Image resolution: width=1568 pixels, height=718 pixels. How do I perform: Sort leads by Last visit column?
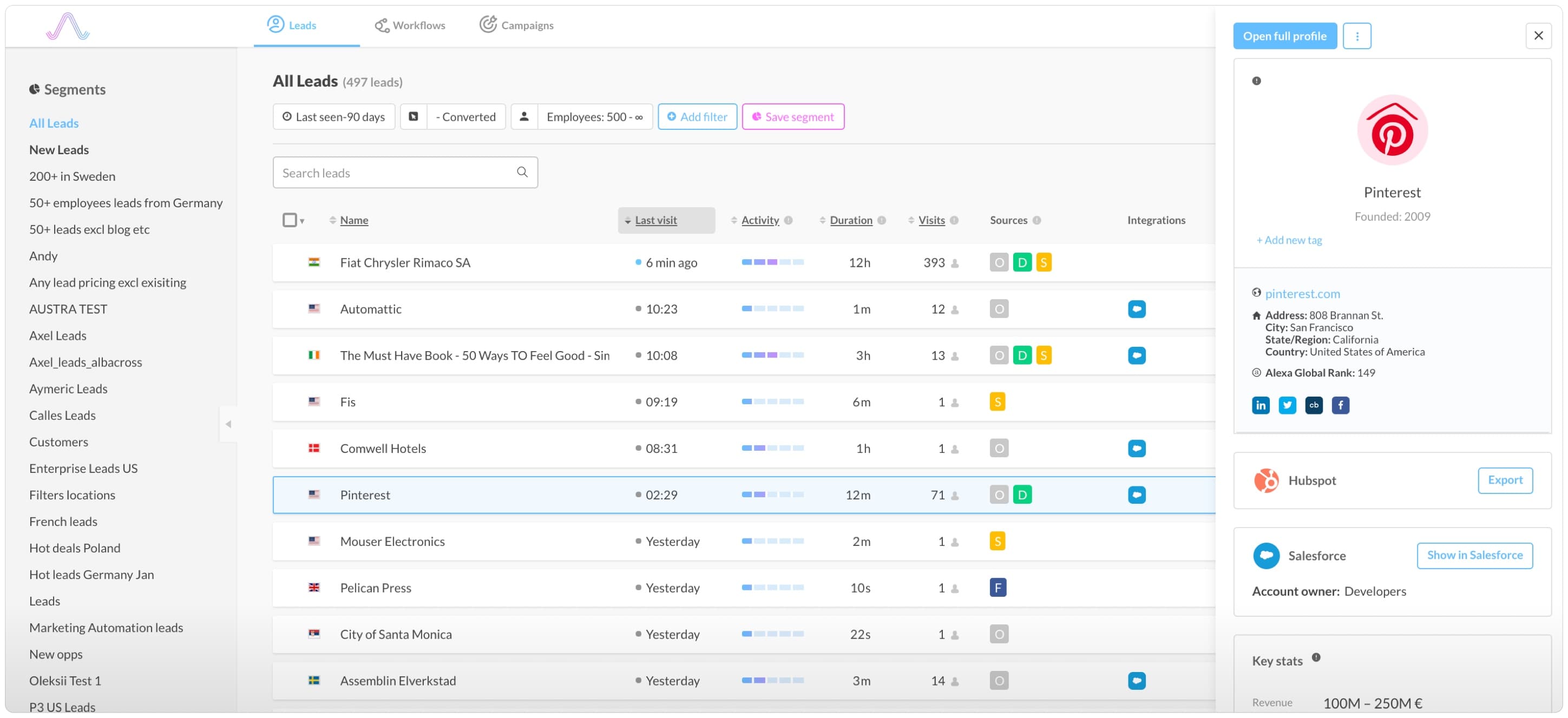click(655, 220)
